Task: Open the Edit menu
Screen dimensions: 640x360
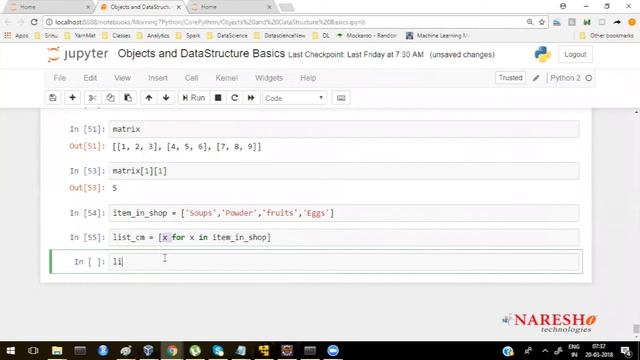Action: pyautogui.click(x=90, y=78)
